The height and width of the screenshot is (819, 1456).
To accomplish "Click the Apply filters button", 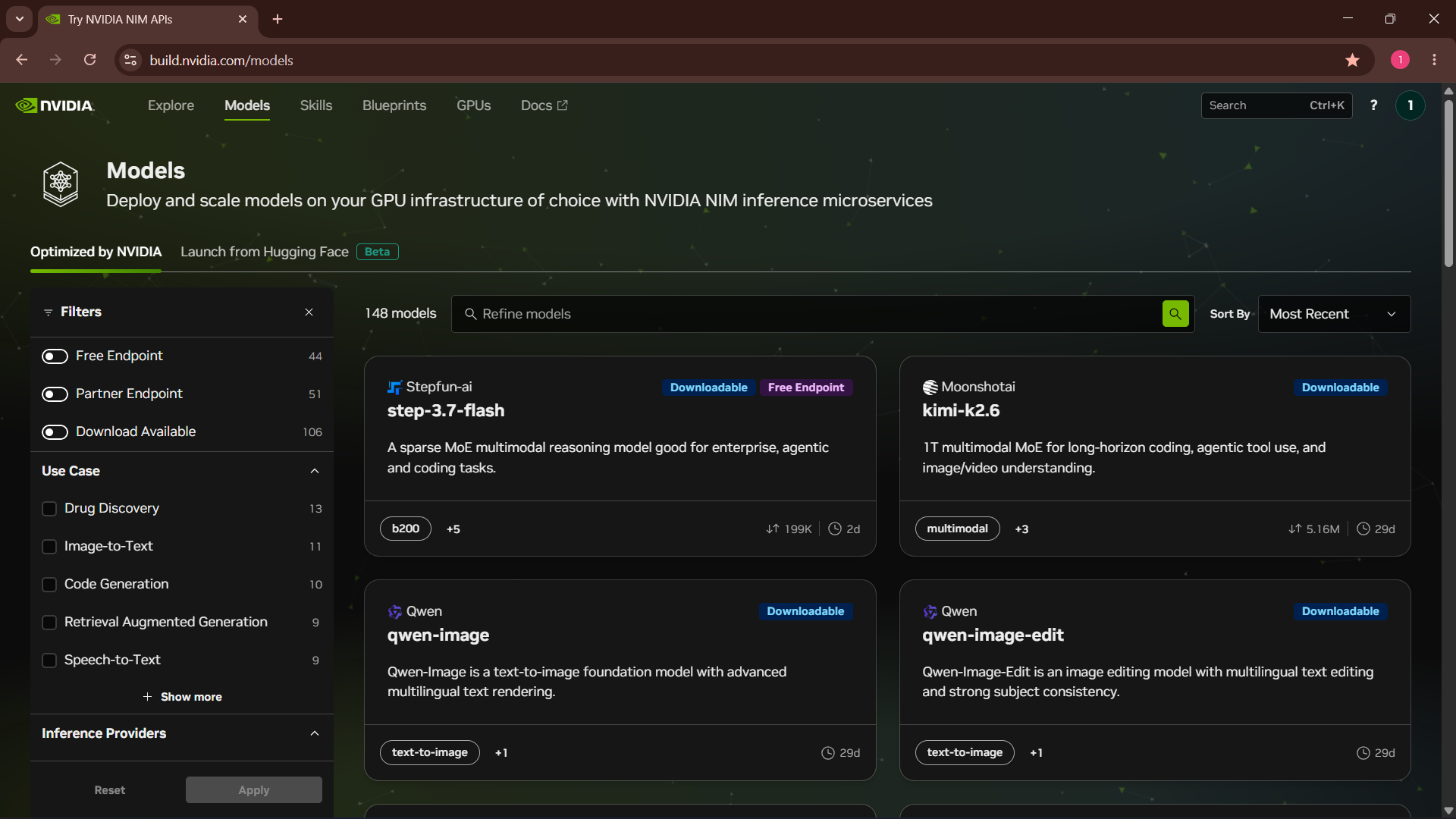I will 253,790.
